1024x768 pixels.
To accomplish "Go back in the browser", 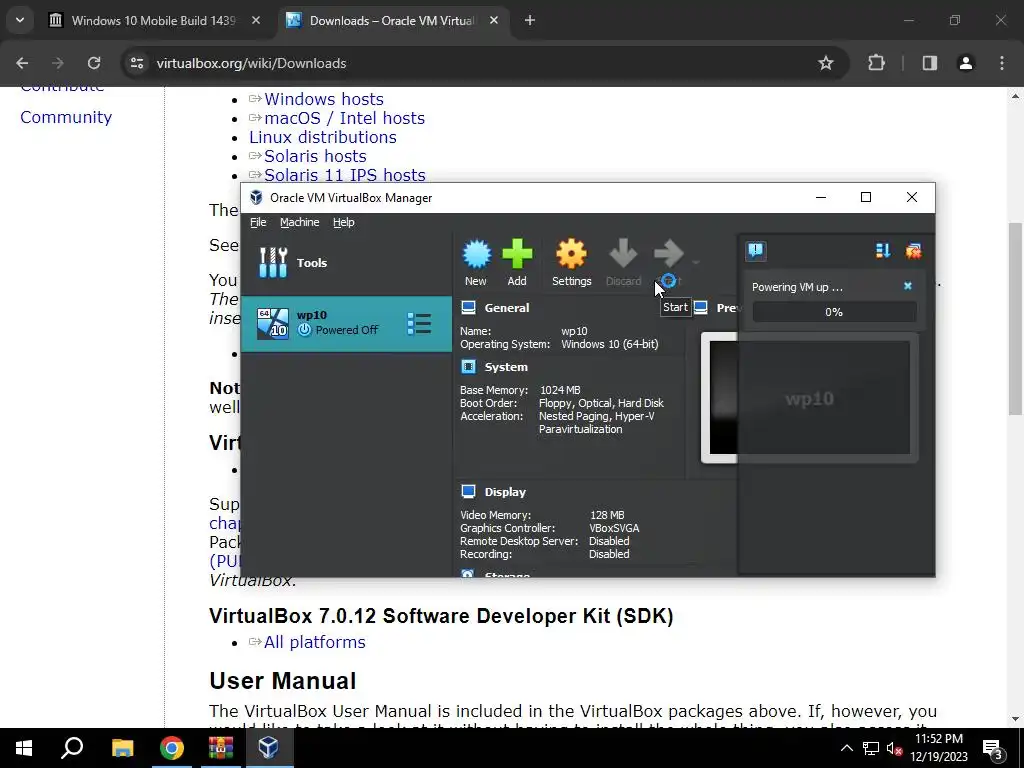I will (22, 63).
